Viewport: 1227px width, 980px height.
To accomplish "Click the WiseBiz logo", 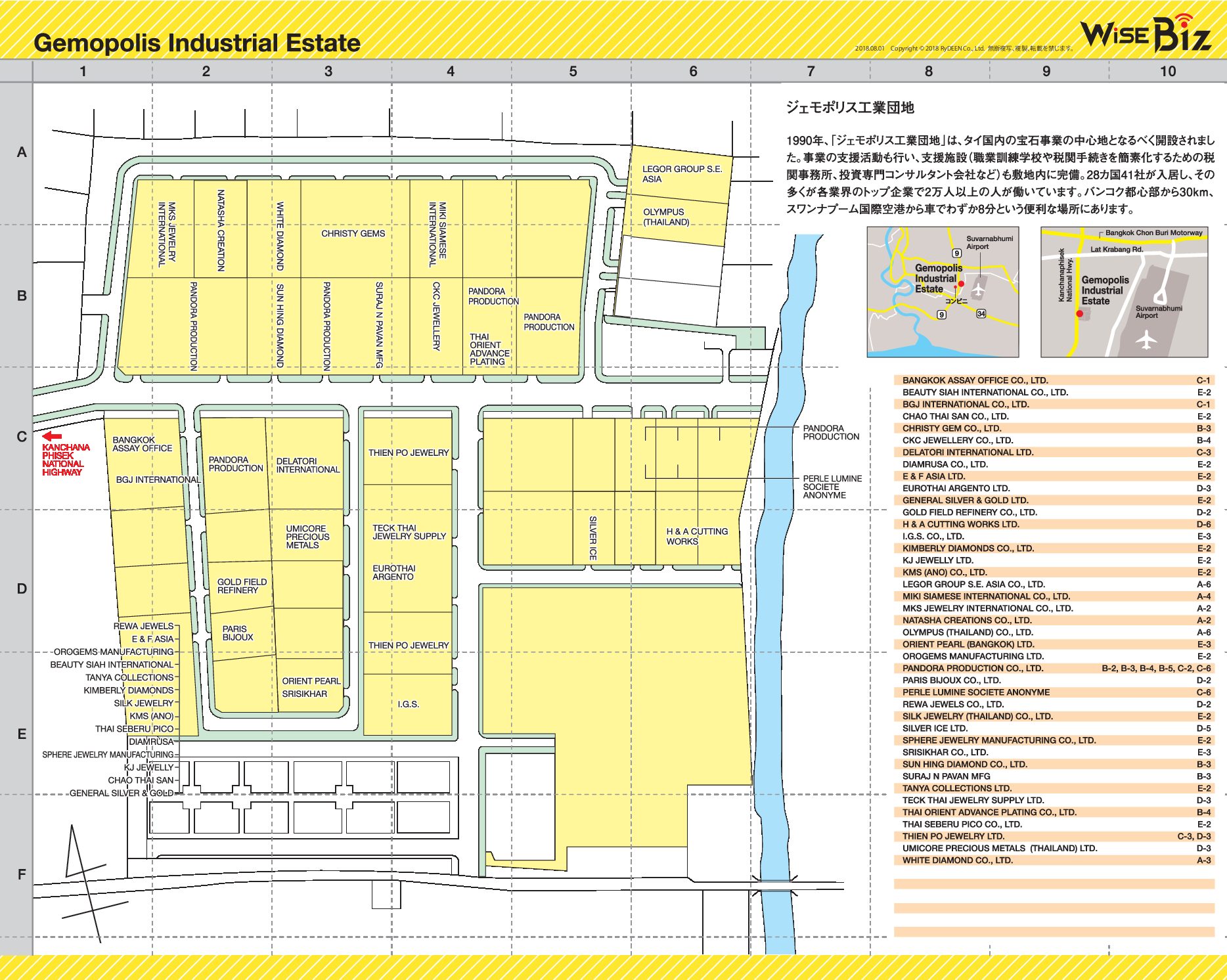I will pyautogui.click(x=1146, y=33).
